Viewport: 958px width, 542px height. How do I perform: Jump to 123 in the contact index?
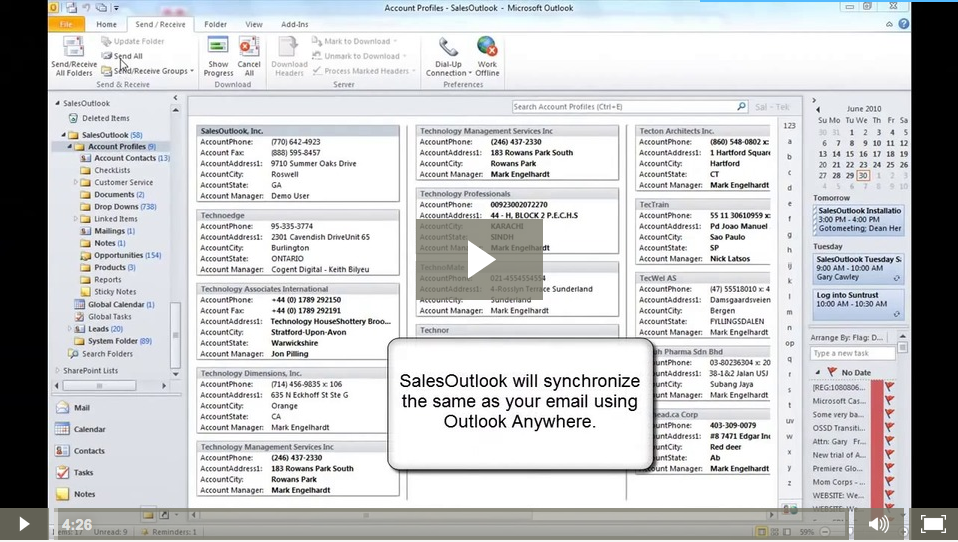click(789, 126)
